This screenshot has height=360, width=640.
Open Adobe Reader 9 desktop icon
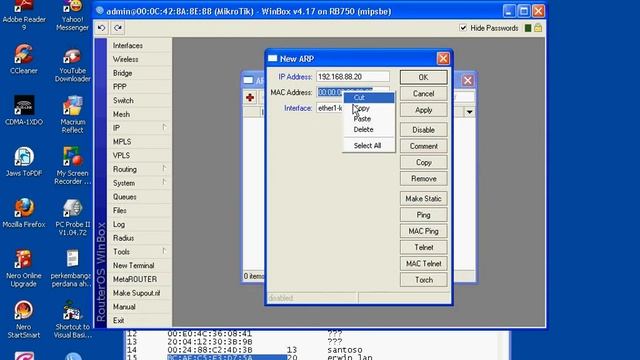pos(24,15)
